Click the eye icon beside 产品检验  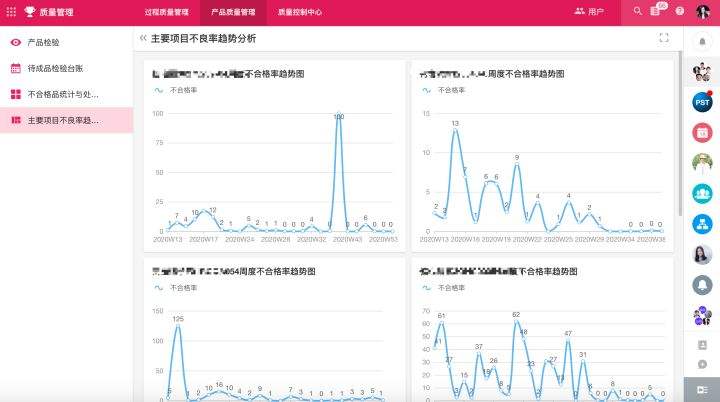pyautogui.click(x=16, y=43)
